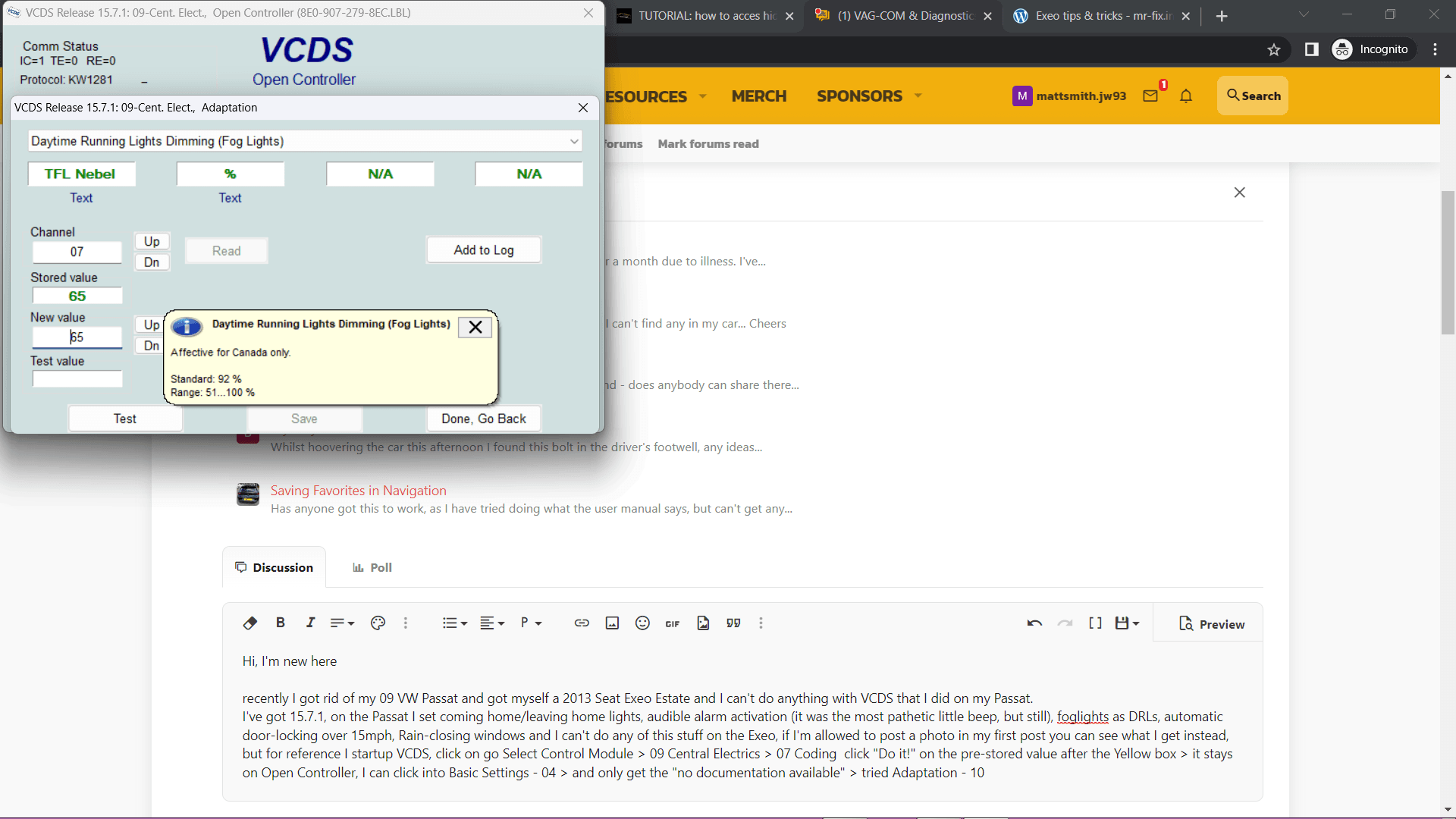Viewport: 1456px width, 819px height.
Task: Bookmark this page with star icon
Action: 1274,49
